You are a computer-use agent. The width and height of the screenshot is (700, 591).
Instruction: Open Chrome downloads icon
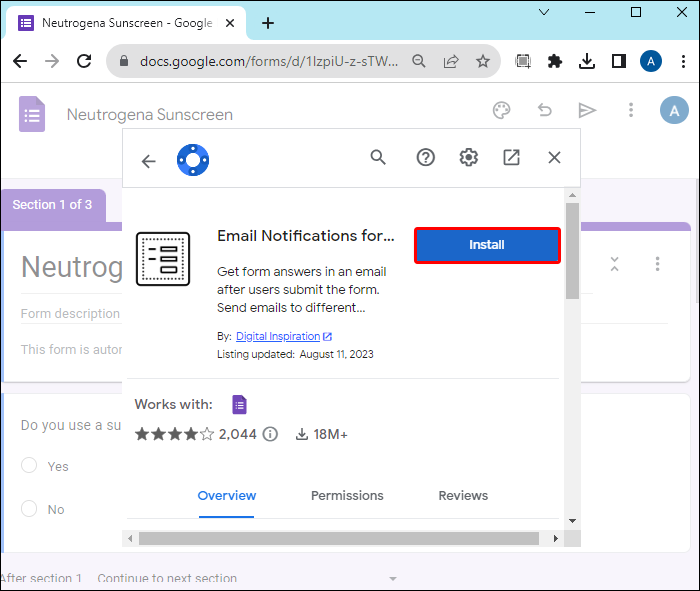587,61
